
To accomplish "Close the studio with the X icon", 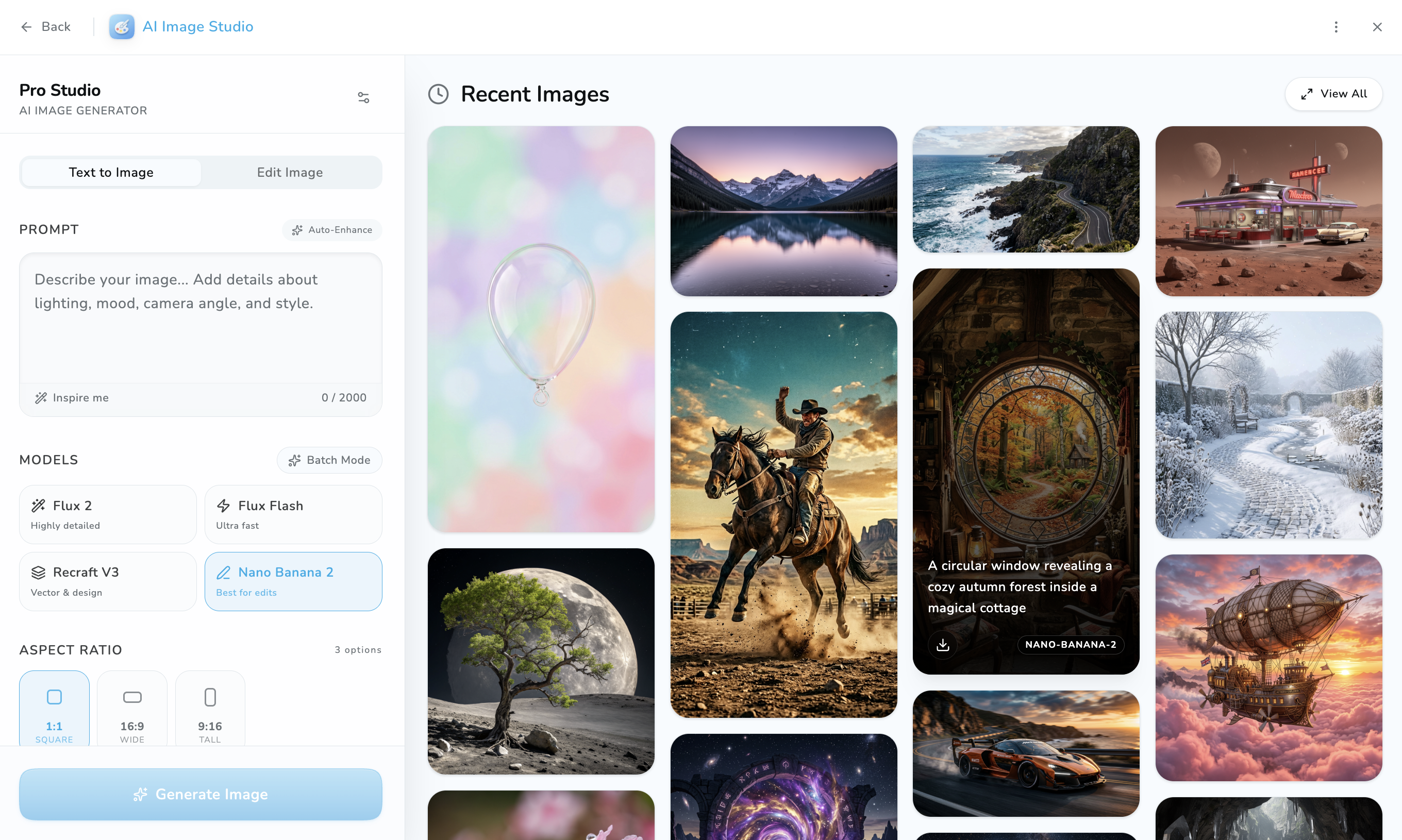I will point(1377,27).
